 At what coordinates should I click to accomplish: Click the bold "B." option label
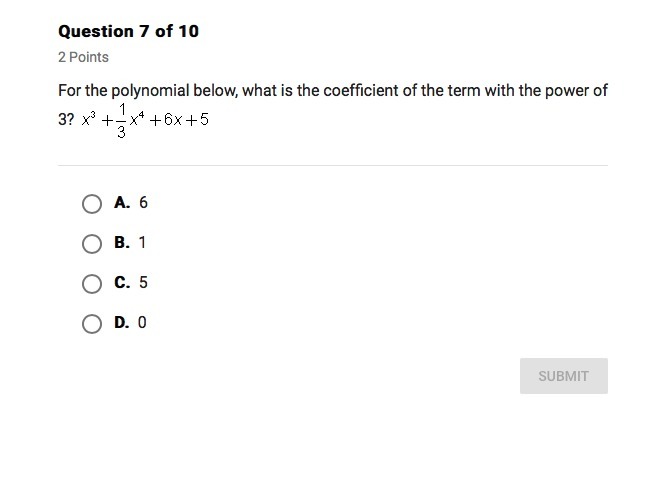coord(122,243)
